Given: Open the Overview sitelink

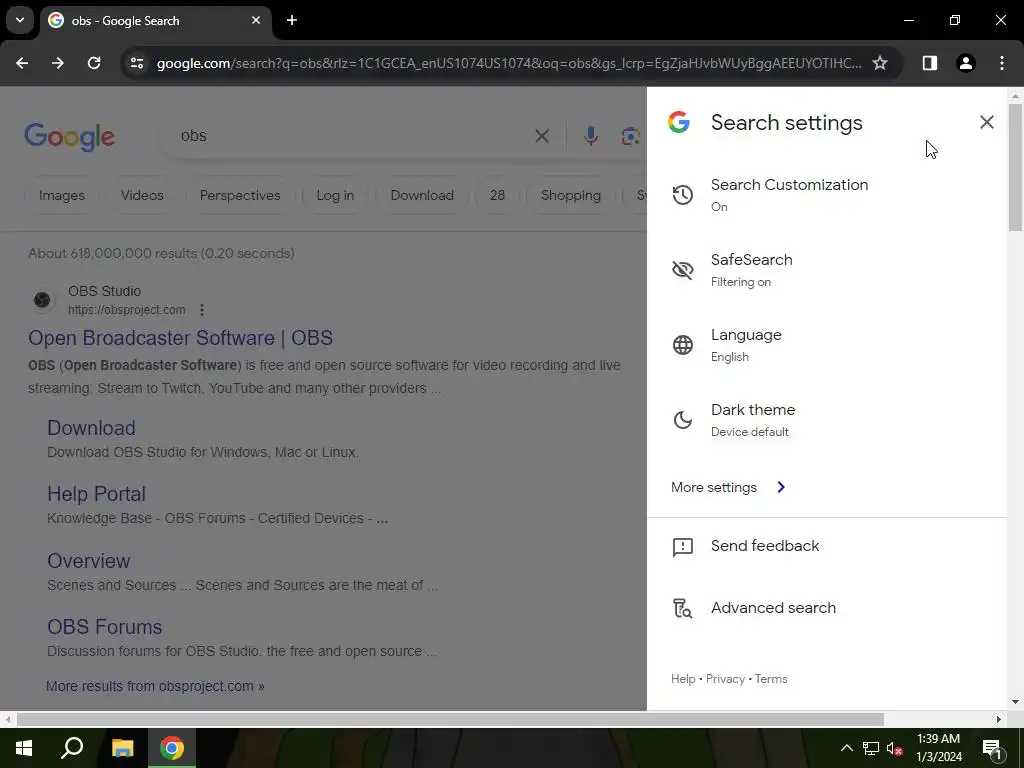Looking at the screenshot, I should pyautogui.click(x=89, y=561).
